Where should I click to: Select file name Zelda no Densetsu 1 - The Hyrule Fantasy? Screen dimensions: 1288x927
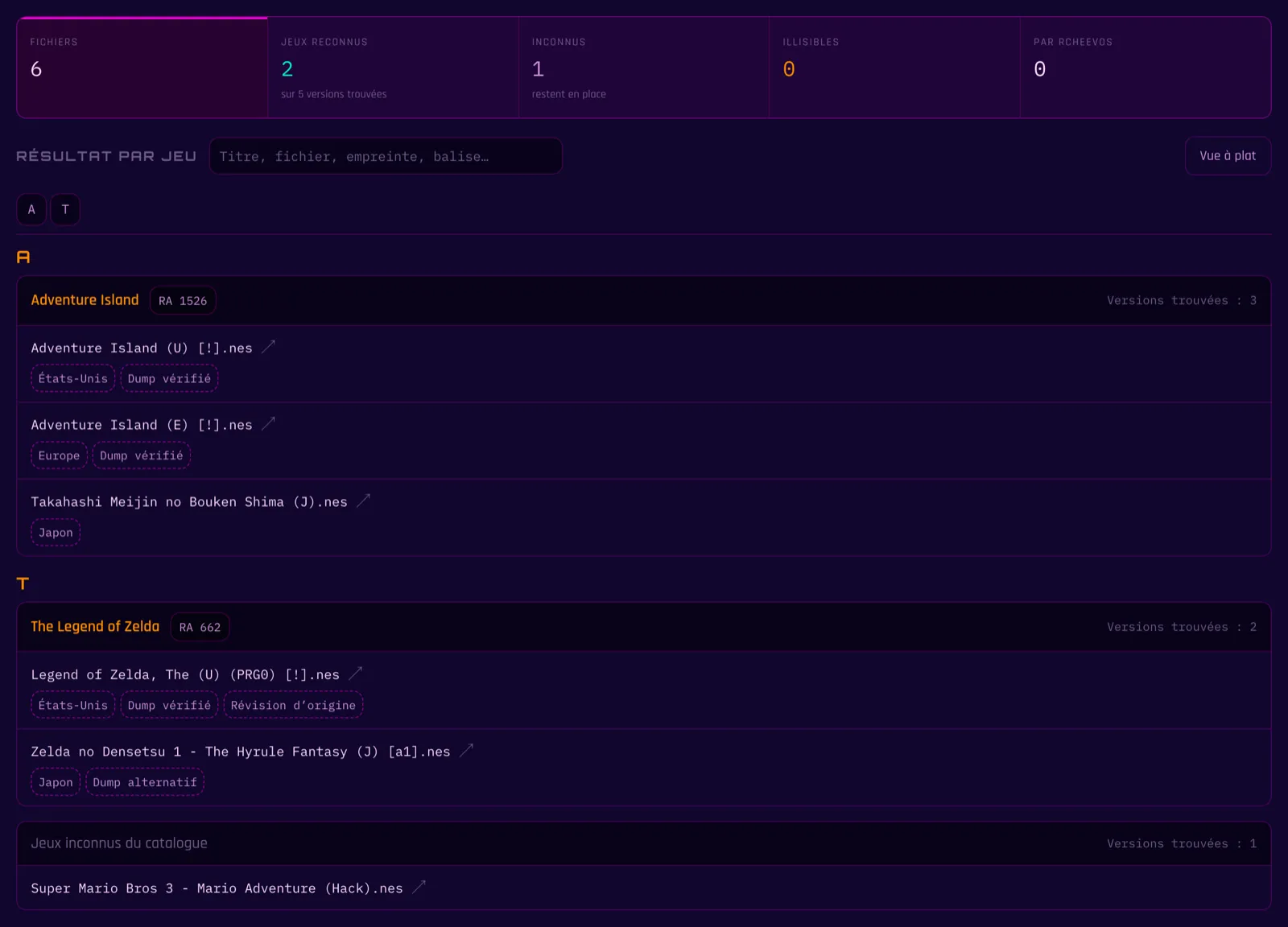241,752
